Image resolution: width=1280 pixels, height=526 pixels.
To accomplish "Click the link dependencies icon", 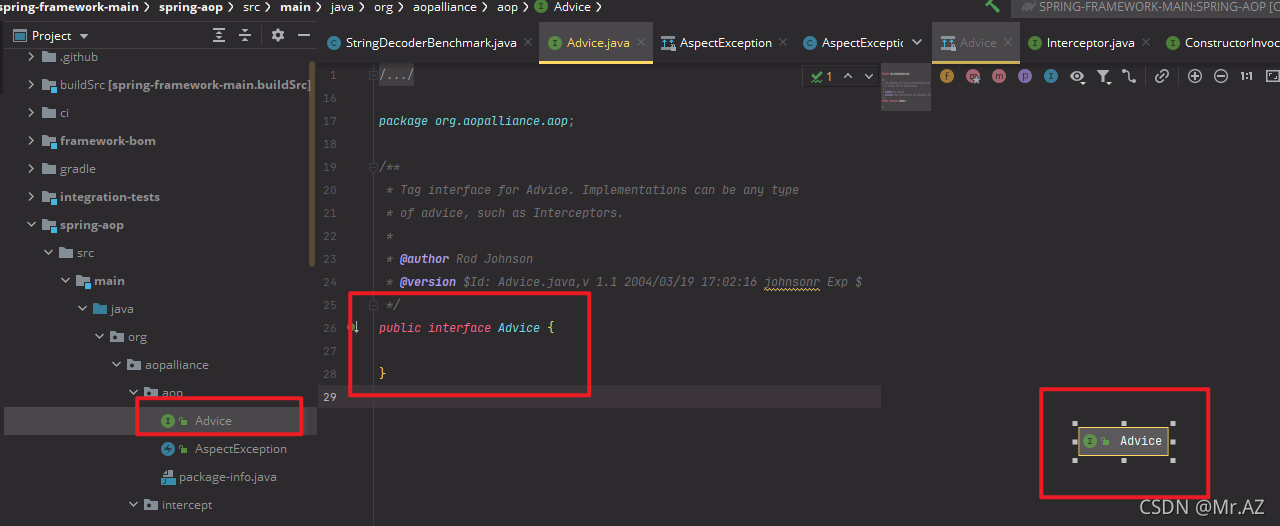I will tap(1162, 76).
